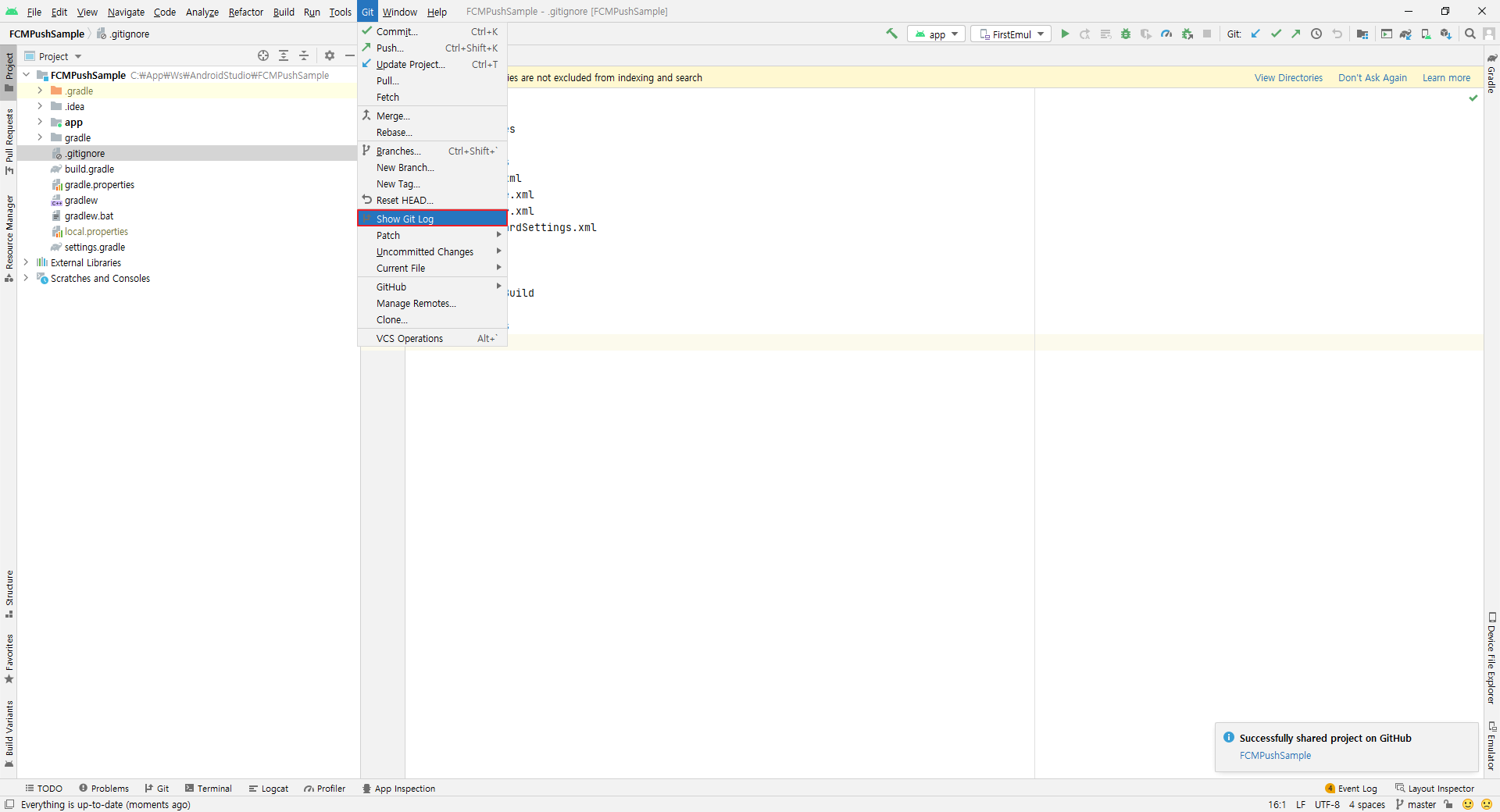Click the Make Project hammer icon
The height and width of the screenshot is (812, 1500).
coord(891,34)
